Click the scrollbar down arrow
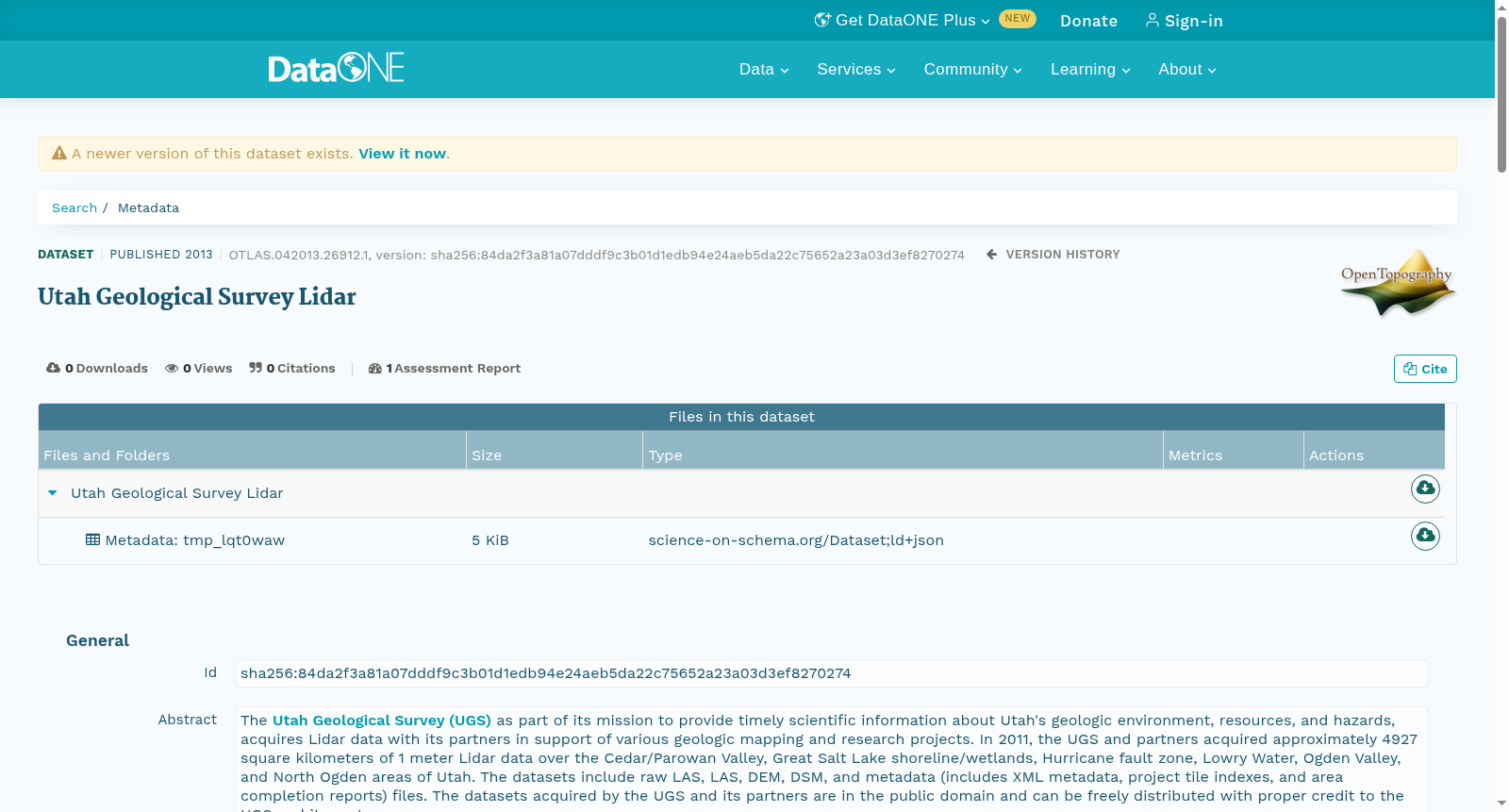The height and width of the screenshot is (812, 1509). click(x=1501, y=804)
